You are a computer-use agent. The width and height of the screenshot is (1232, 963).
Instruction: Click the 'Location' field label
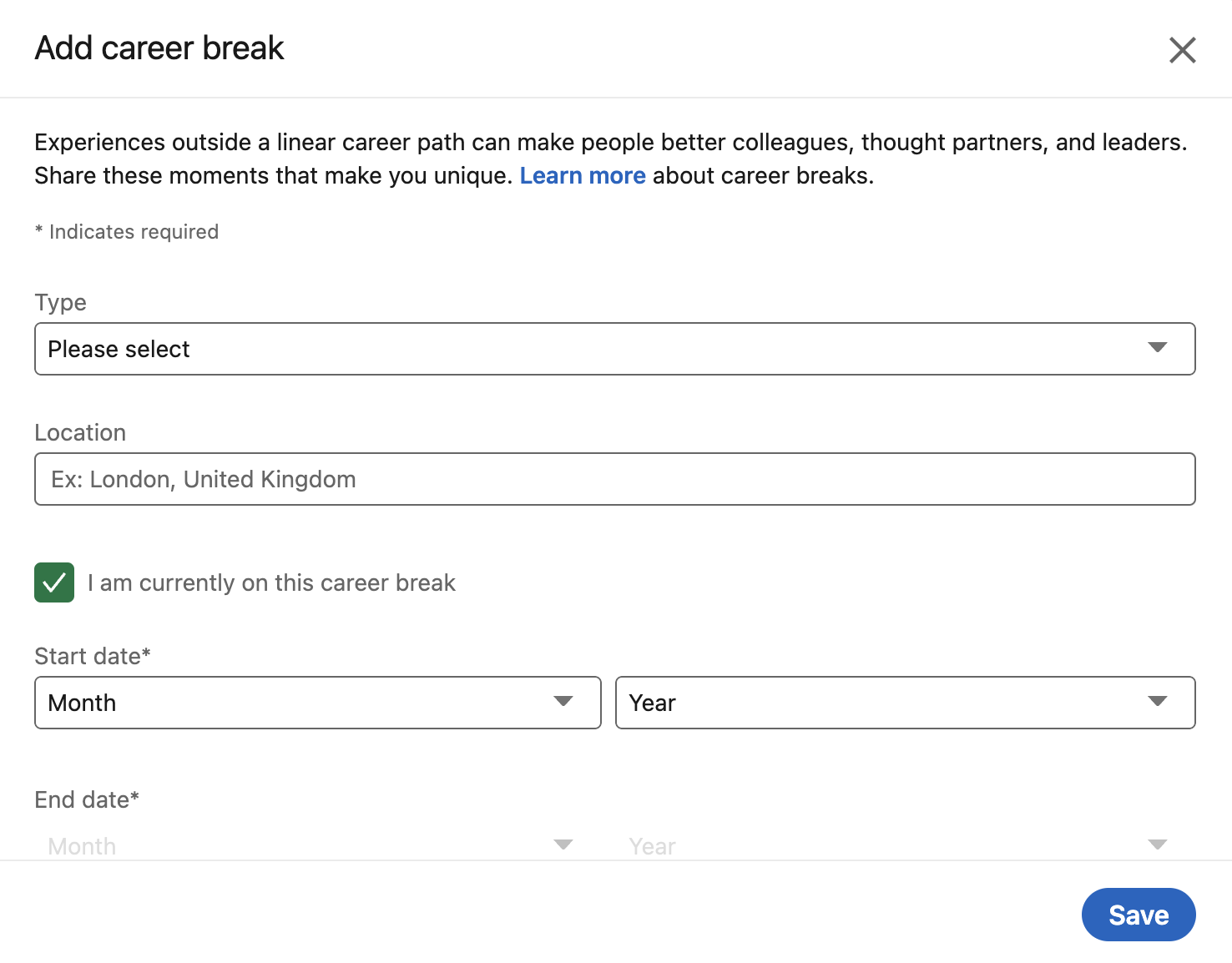coord(80,432)
